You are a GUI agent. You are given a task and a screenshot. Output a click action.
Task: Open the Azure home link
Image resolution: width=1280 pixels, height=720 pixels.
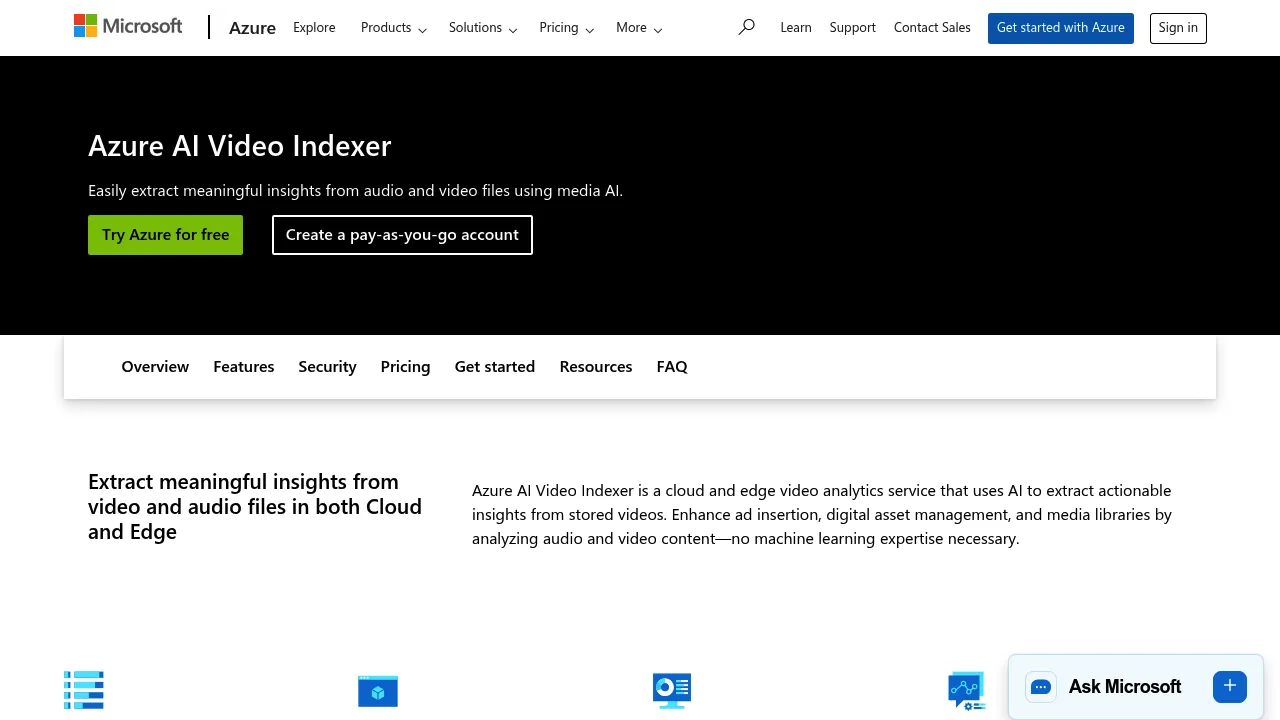(x=252, y=28)
